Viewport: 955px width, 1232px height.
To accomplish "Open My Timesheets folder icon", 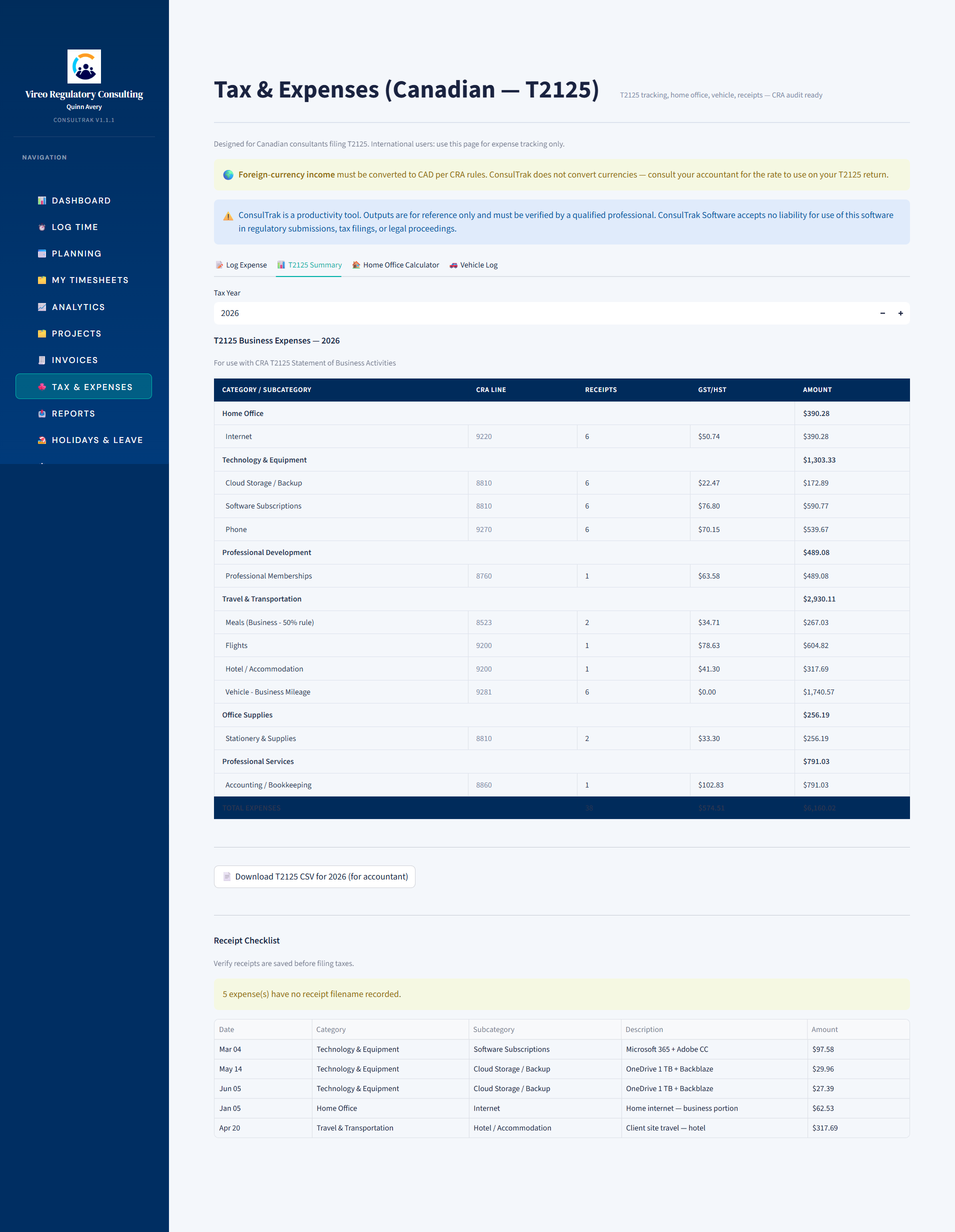I will coord(41,280).
